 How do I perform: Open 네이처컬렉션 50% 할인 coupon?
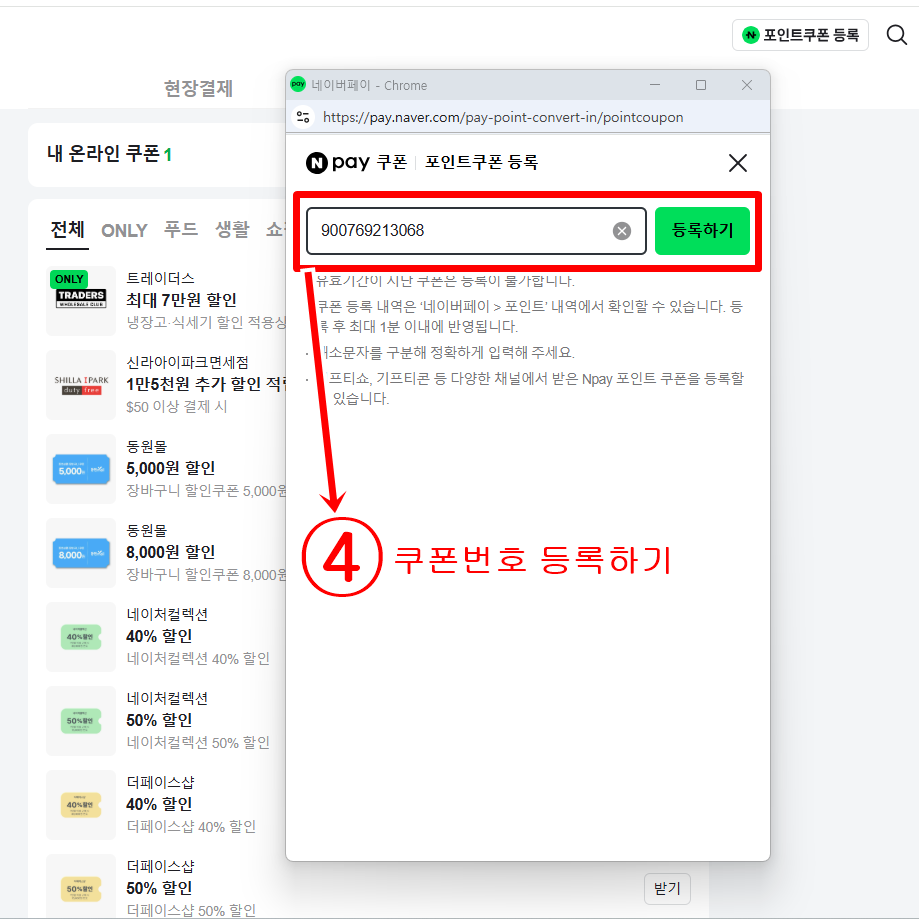point(159,720)
